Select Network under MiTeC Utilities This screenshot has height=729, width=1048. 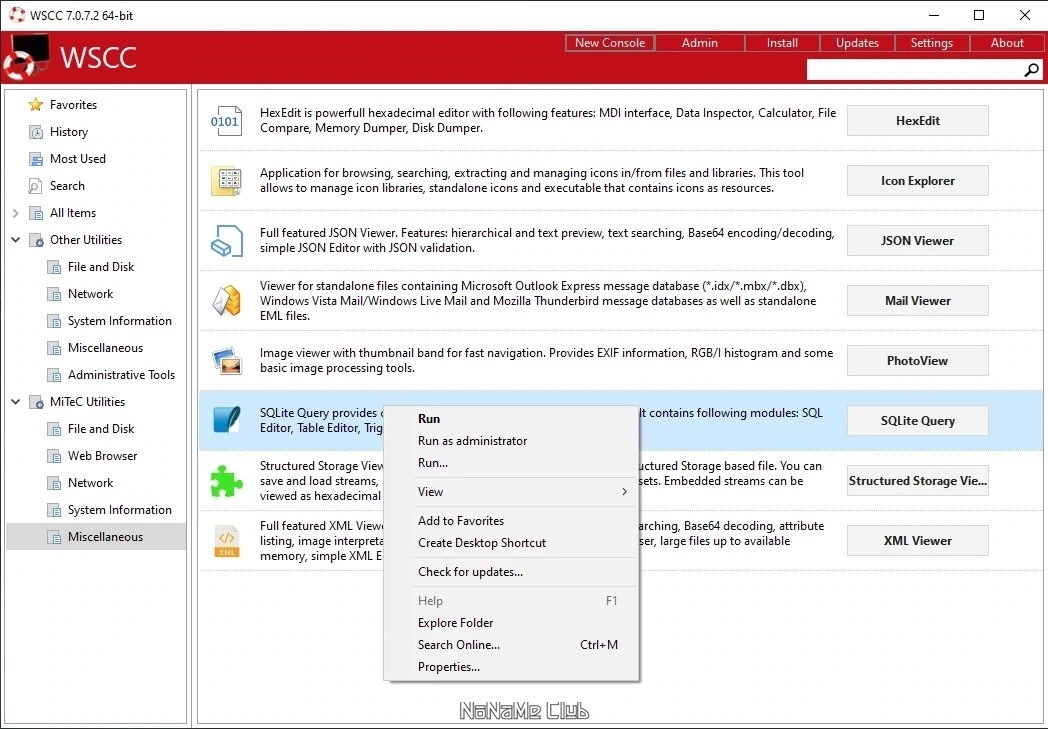click(x=96, y=483)
